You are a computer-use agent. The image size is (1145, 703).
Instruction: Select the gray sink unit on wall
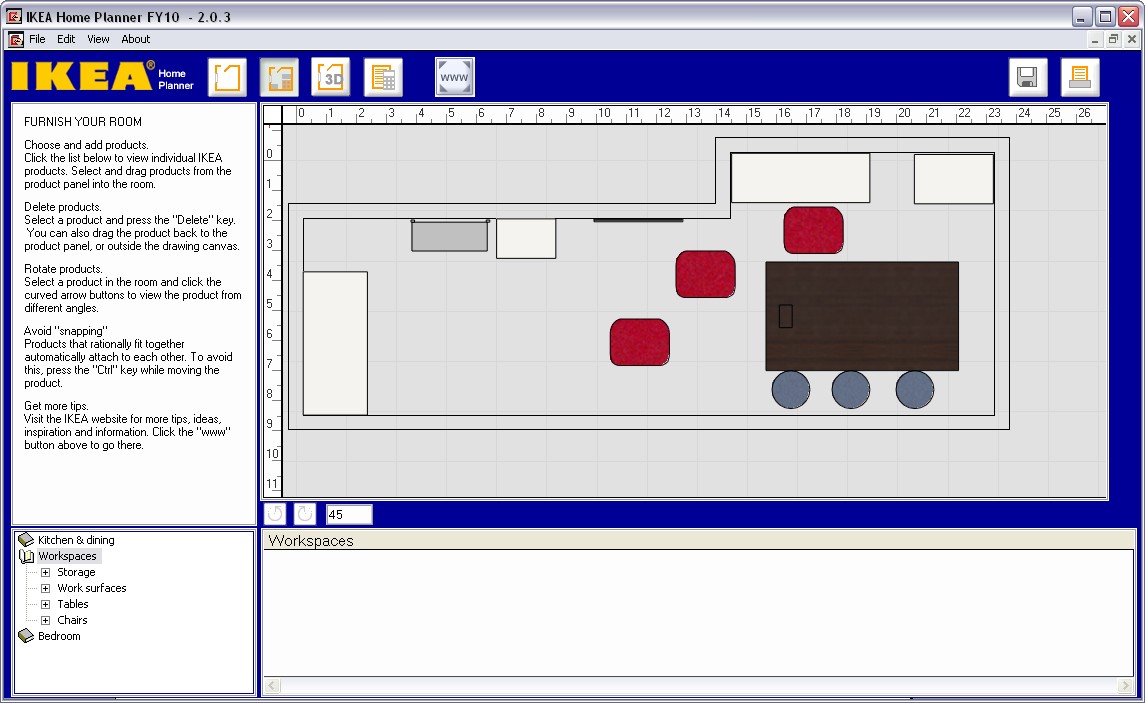click(x=450, y=235)
